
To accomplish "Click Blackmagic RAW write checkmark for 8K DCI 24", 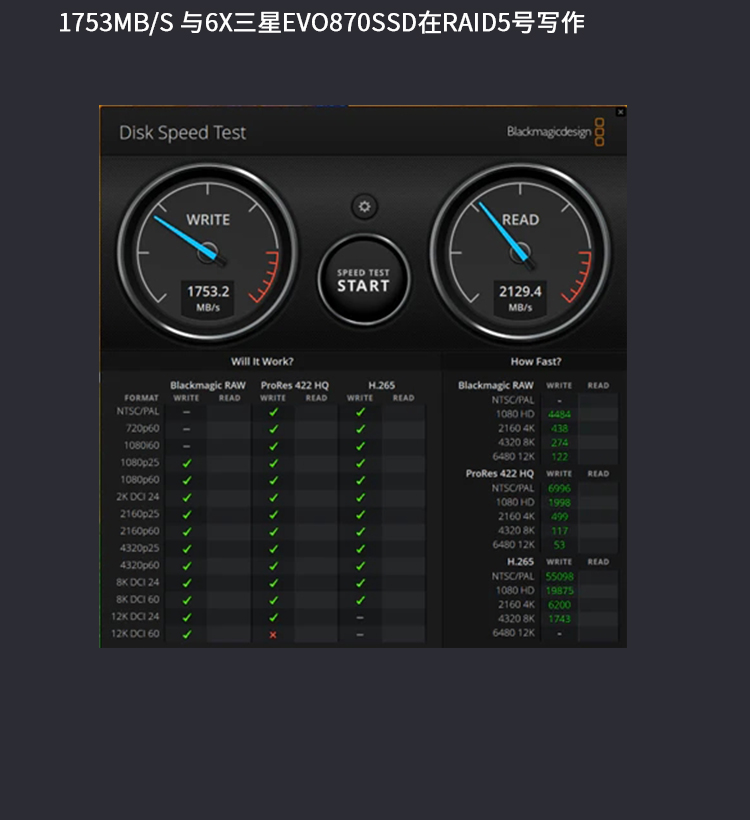I will [187, 583].
